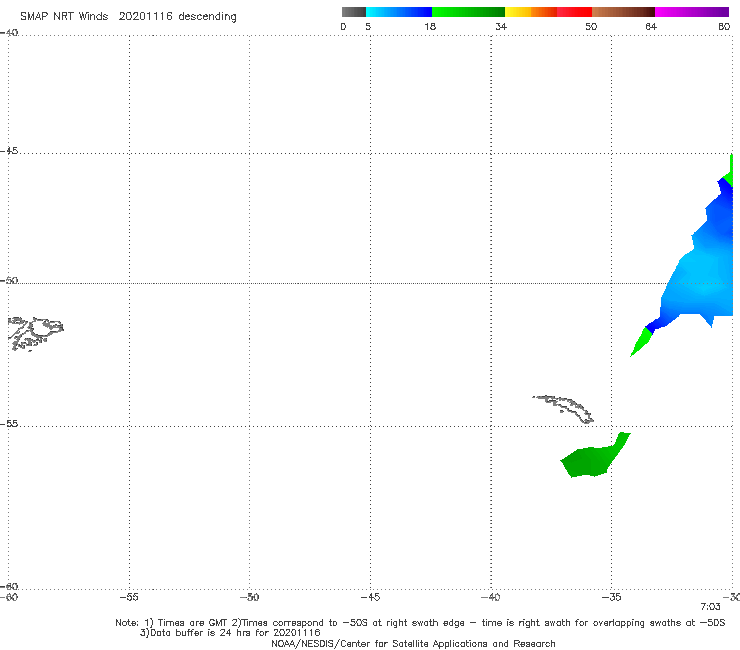The height and width of the screenshot is (650, 740).
Task: Pick the magenta-purple 64–80 color bar segment
Action: [x=692, y=12]
